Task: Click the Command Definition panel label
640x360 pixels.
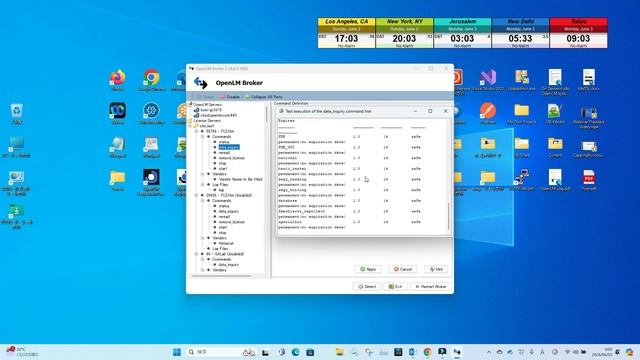Action: (x=291, y=103)
